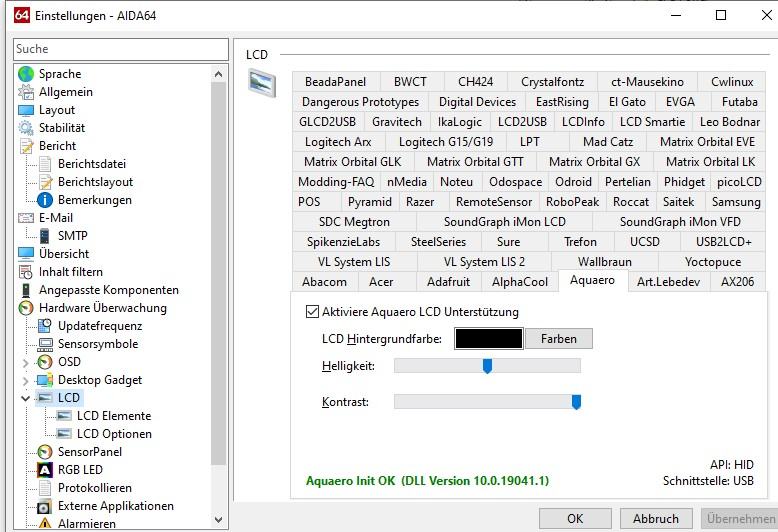
Task: Open the Odroid tab
Action: point(573,182)
